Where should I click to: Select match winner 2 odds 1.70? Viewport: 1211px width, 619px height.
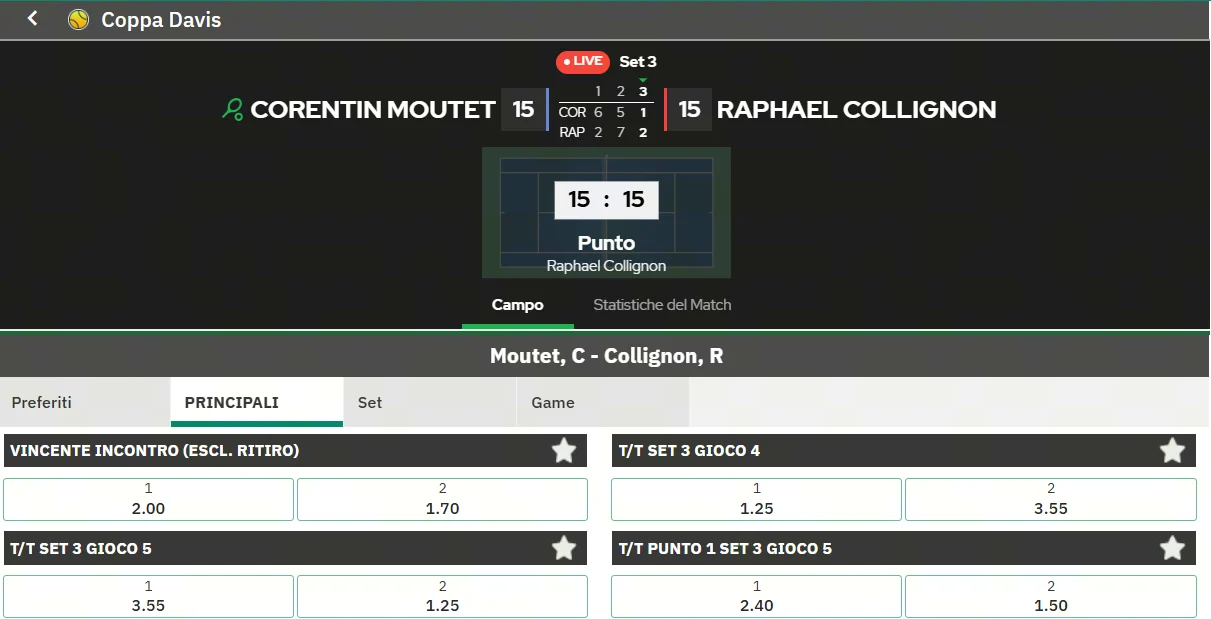click(442, 499)
